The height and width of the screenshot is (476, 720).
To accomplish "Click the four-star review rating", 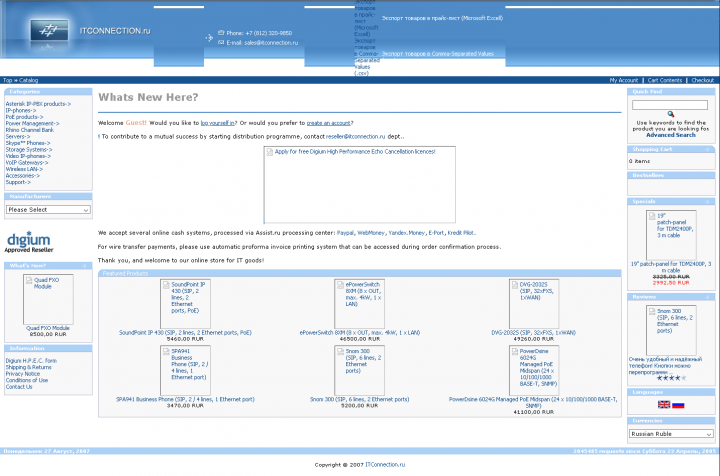I will point(671,378).
